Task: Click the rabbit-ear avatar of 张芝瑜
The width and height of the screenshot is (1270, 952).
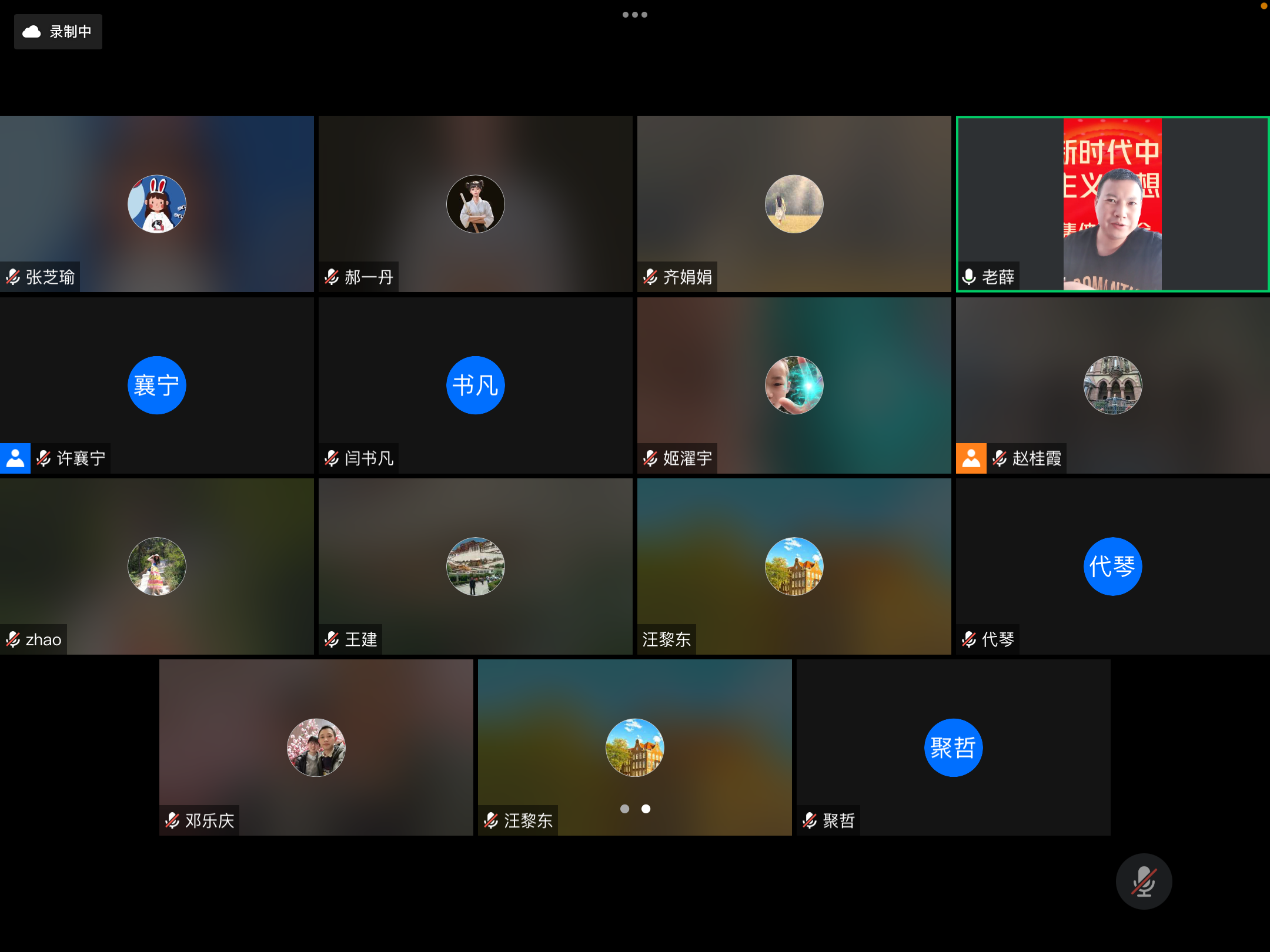Action: (157, 204)
